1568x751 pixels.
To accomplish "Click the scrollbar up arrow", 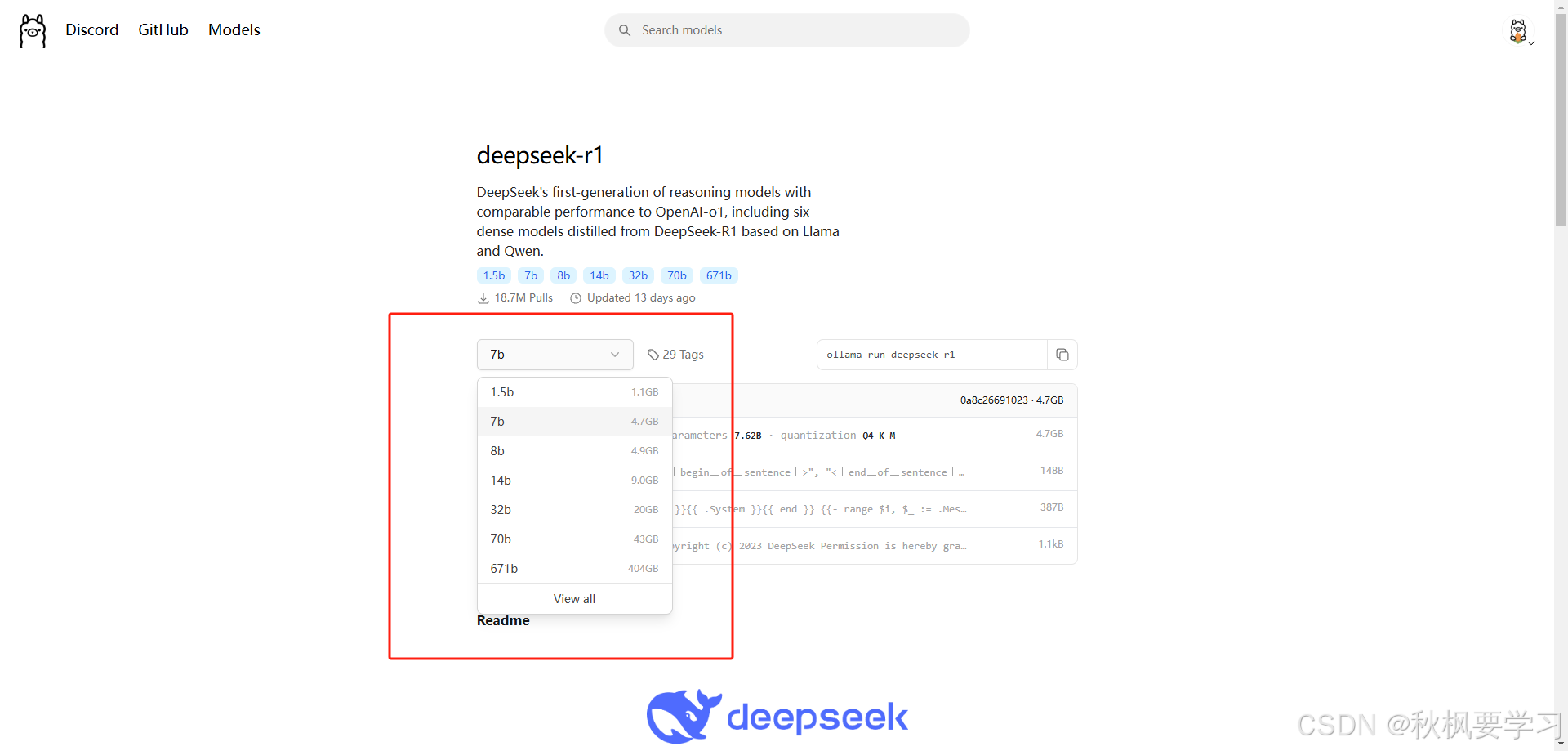I will pos(1561,6).
